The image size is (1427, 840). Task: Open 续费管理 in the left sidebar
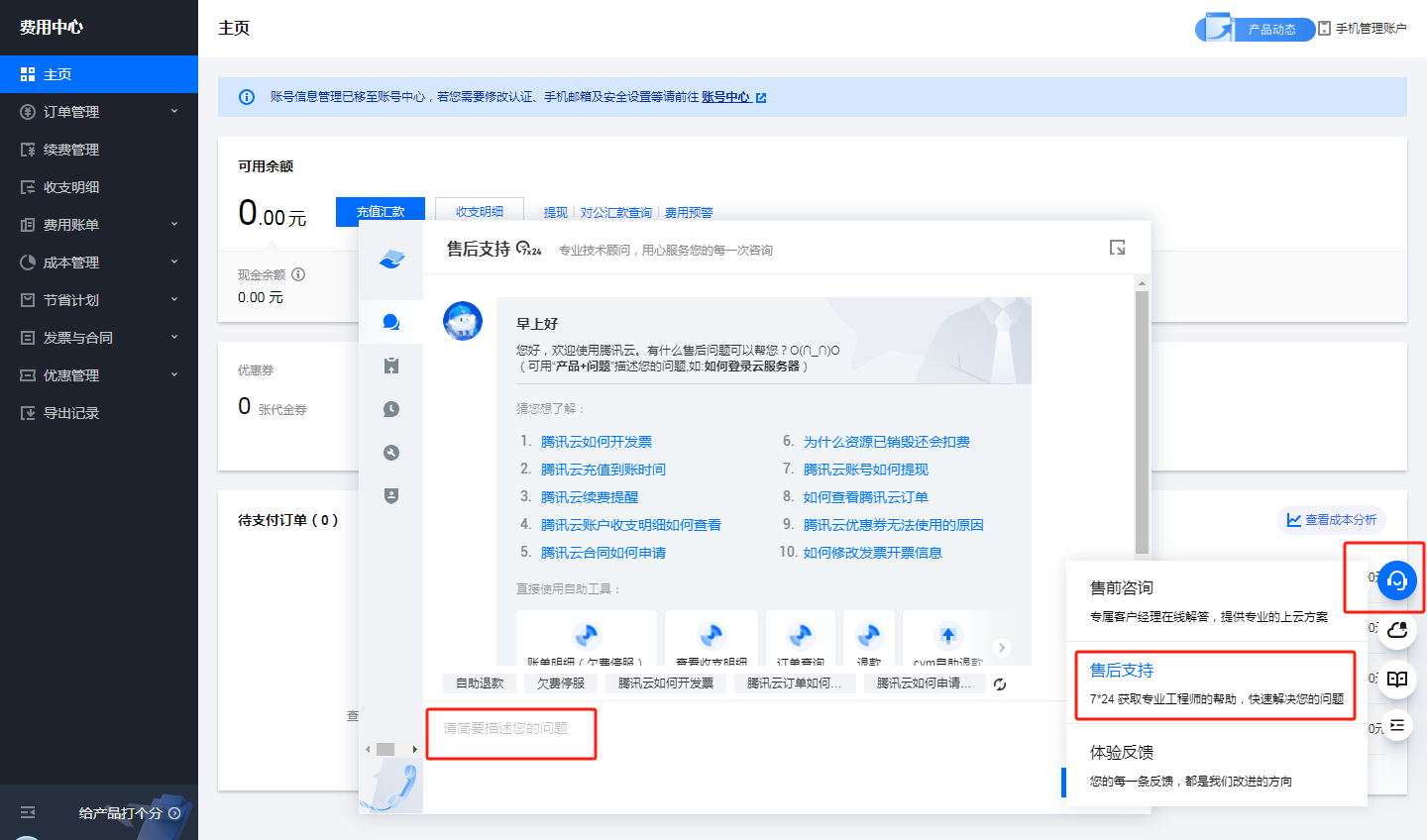click(x=99, y=150)
